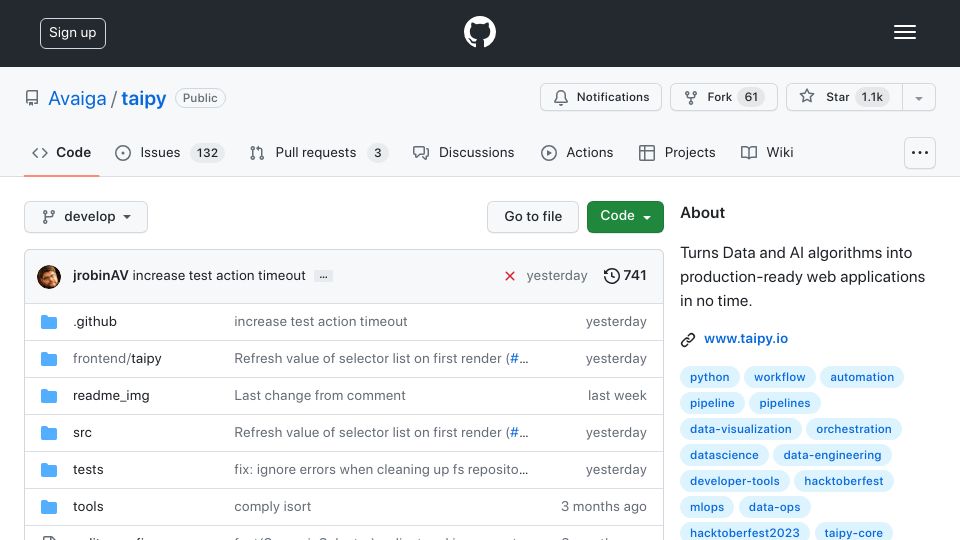Screen dimensions: 960x540
Task: Open 'fix: ignore errors when cleaning' commit
Action: coord(381,470)
